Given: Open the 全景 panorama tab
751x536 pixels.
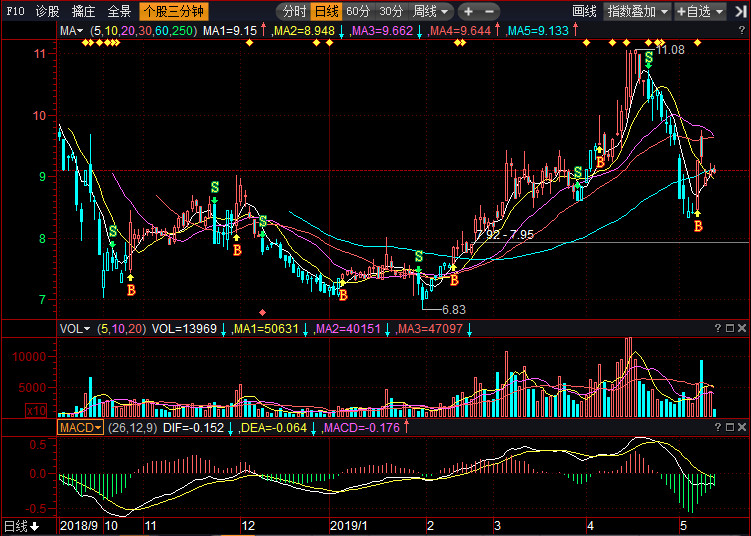Looking at the screenshot, I should pyautogui.click(x=119, y=12).
